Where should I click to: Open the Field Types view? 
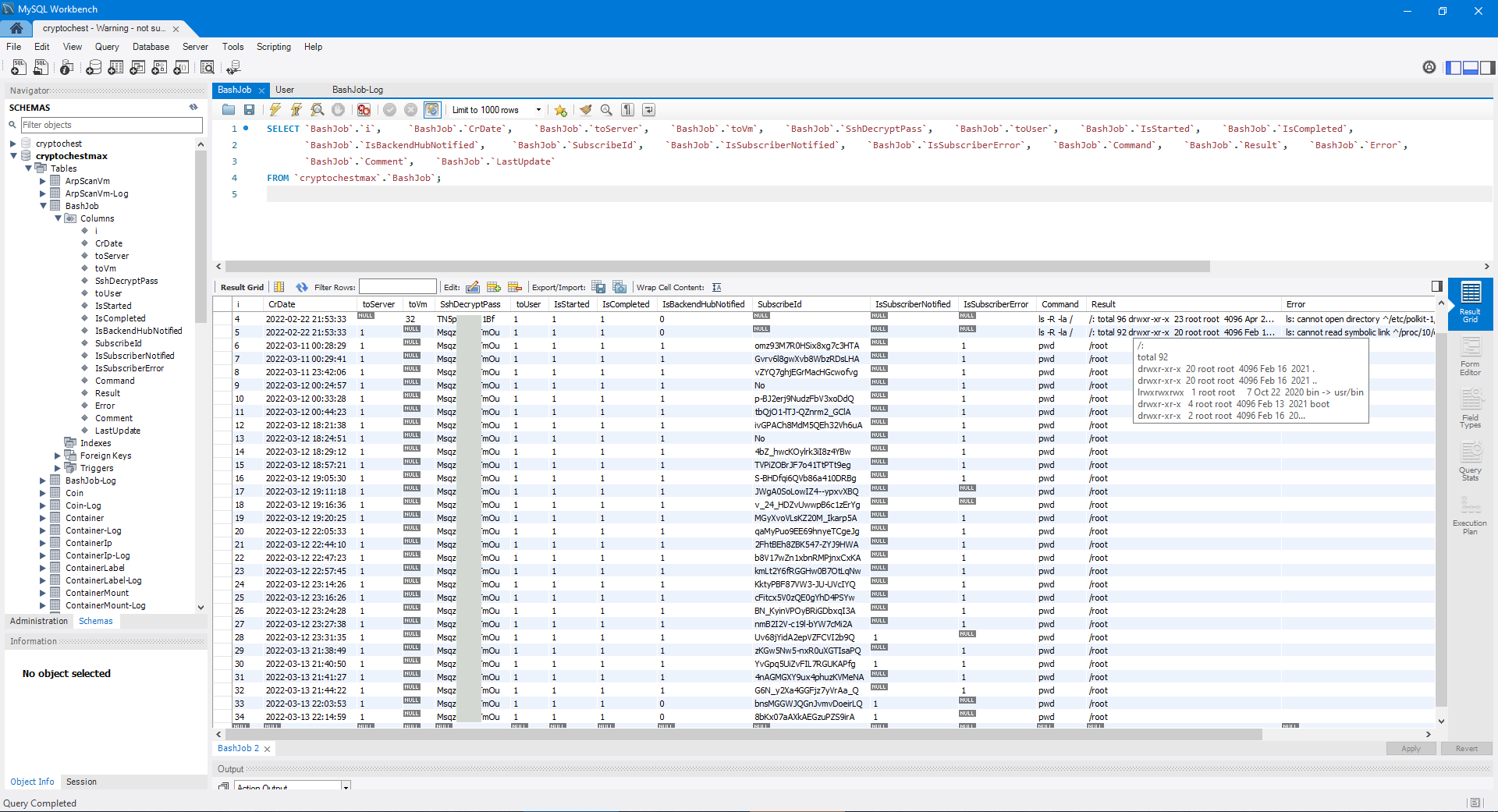1470,410
